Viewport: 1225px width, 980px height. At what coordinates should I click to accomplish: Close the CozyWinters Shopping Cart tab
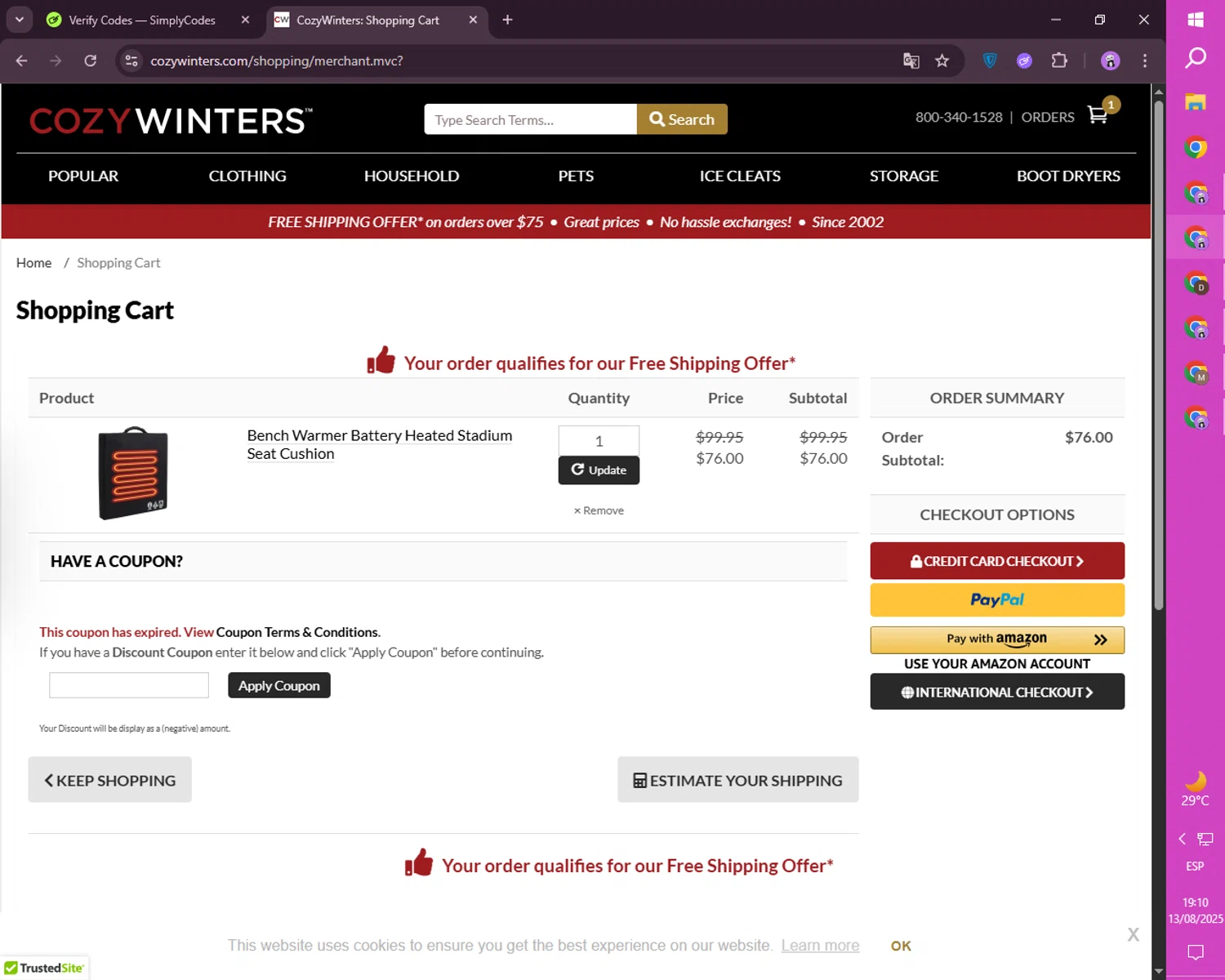tap(473, 20)
